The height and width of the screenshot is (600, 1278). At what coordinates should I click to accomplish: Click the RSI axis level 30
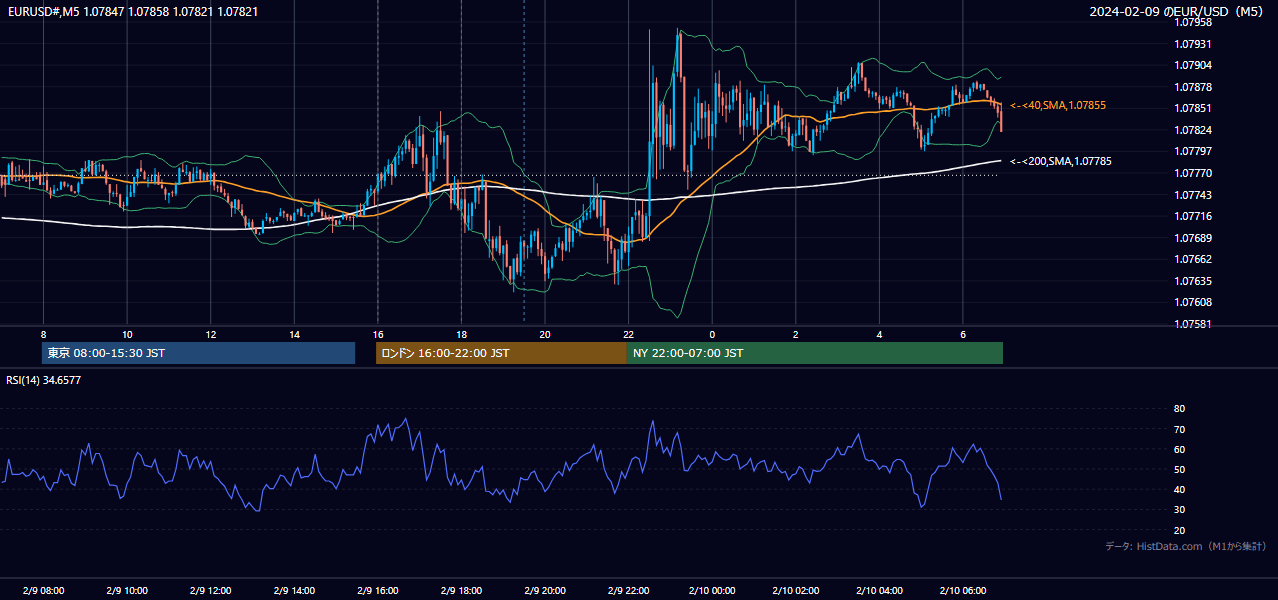tap(1179, 510)
